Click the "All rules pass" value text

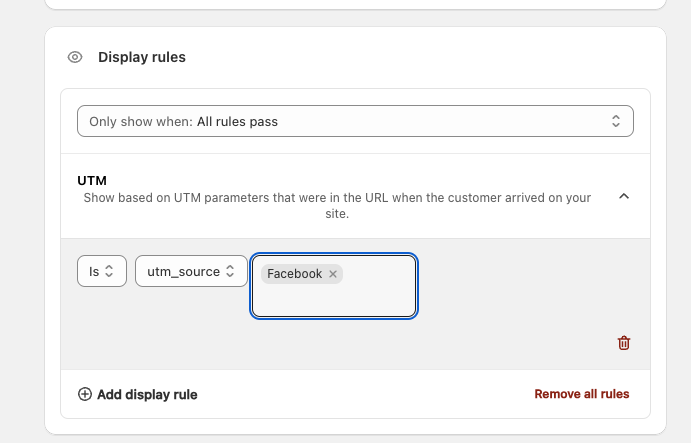(237, 121)
